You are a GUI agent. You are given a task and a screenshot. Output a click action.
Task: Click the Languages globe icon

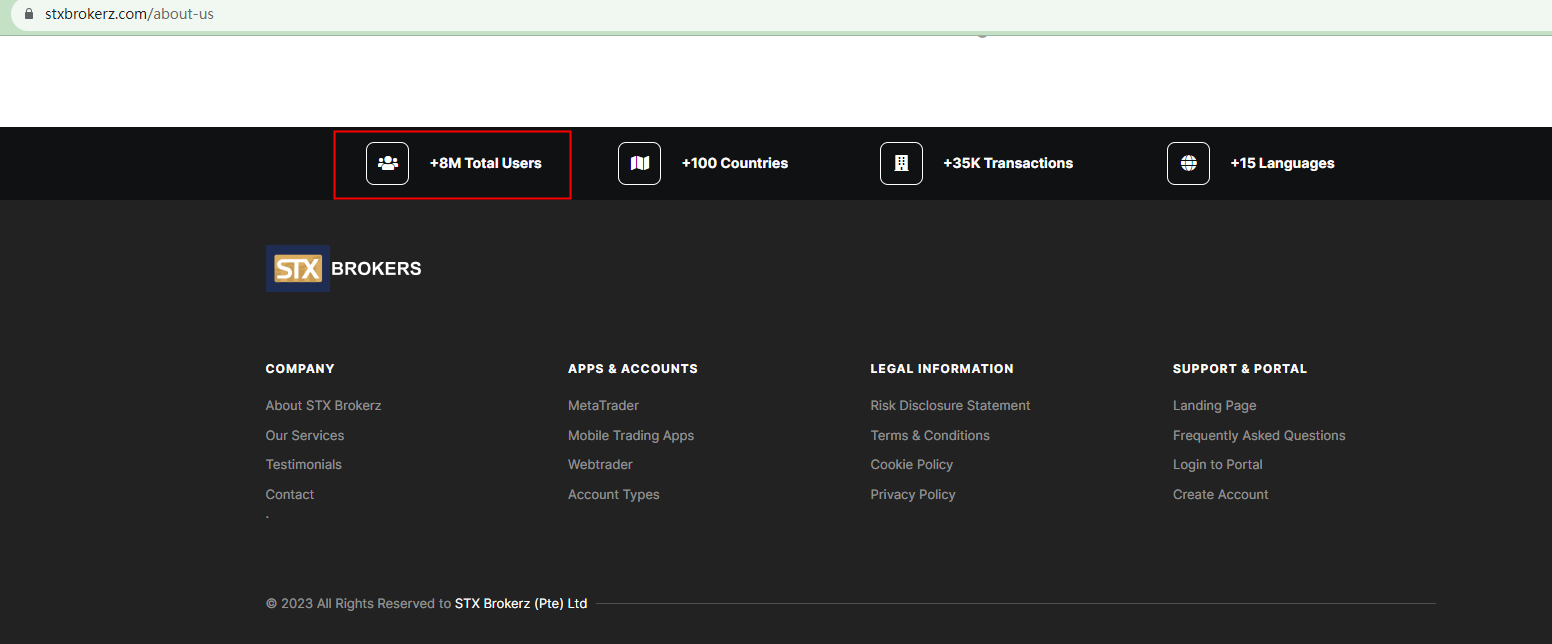click(1188, 163)
